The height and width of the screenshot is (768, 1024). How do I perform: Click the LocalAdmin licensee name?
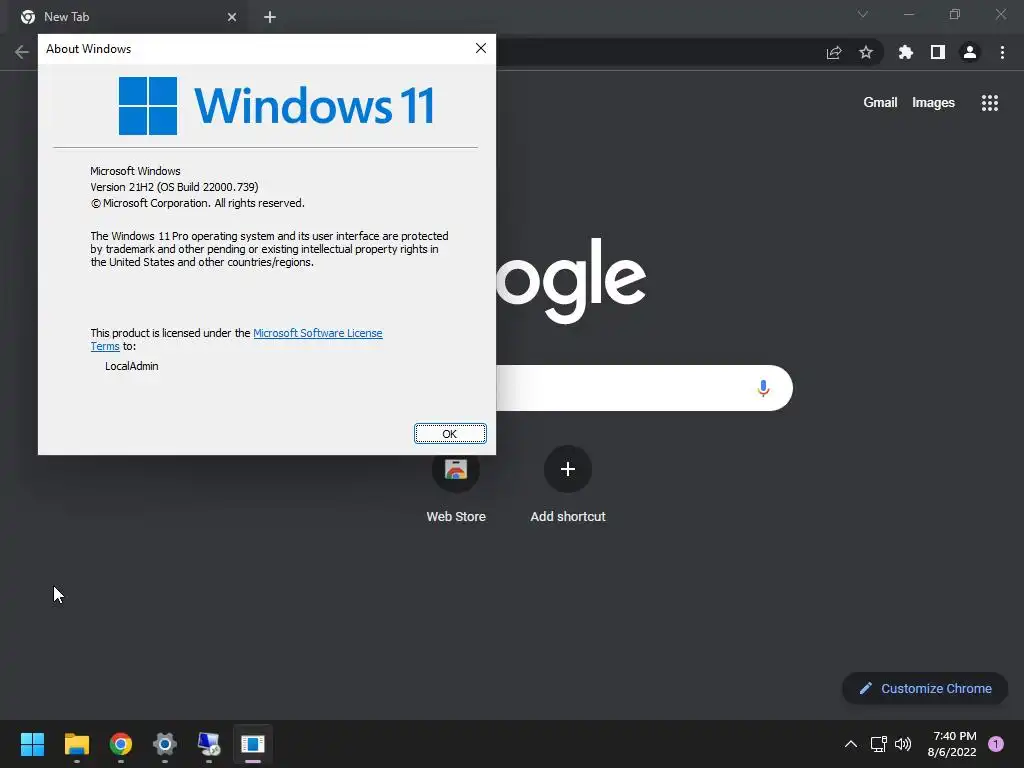132,366
